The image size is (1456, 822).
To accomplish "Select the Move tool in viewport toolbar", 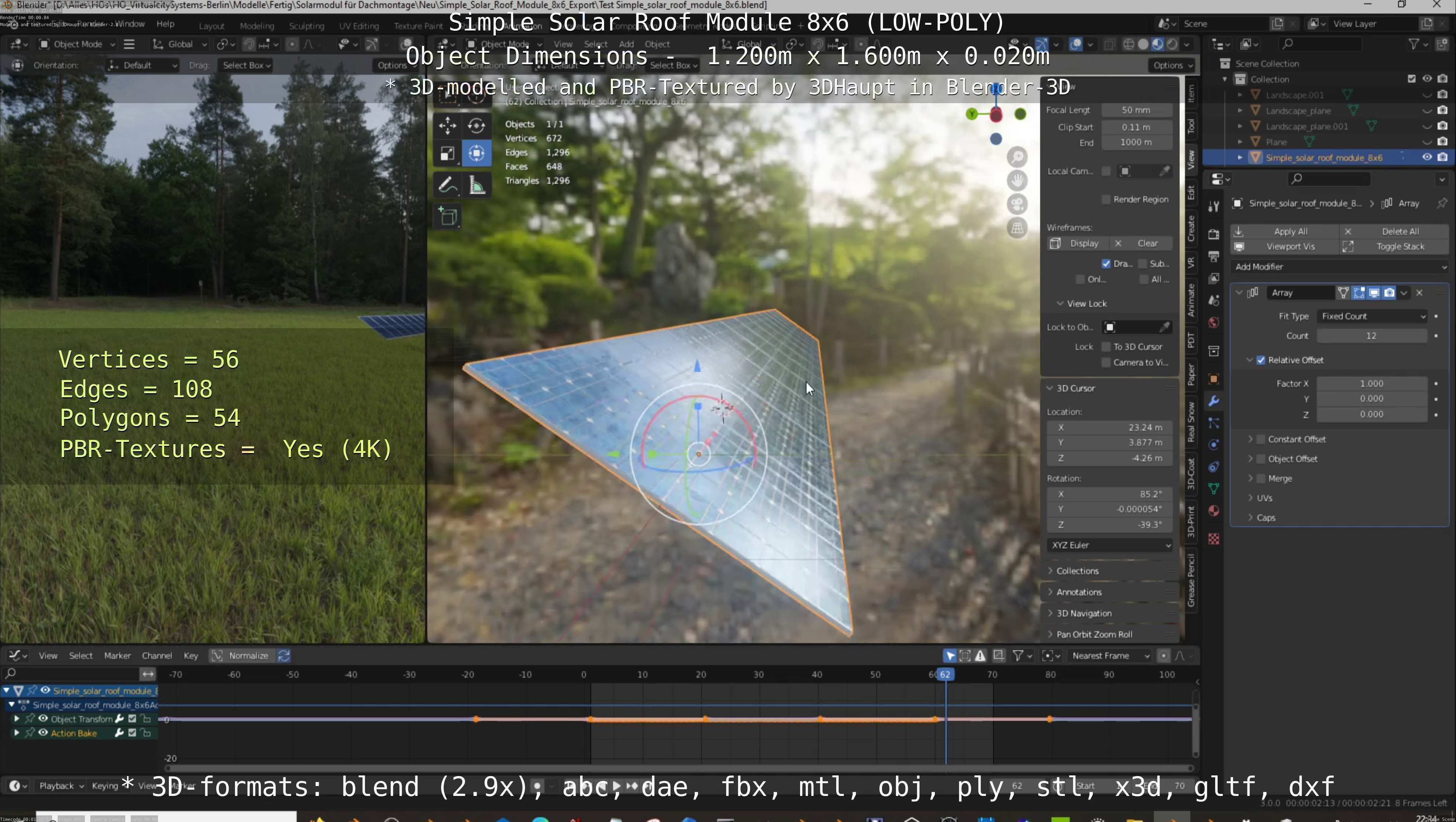I will coord(447,126).
